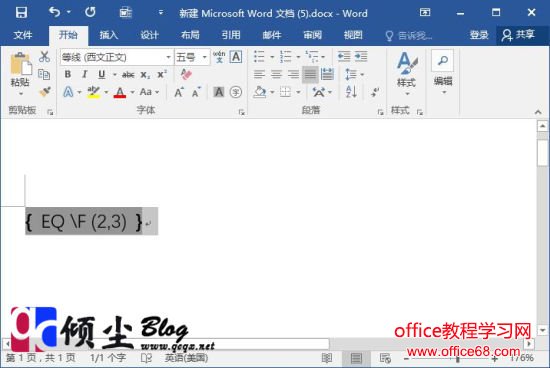Click the 粘贴 paste button
The width and height of the screenshot is (550, 368).
(x=20, y=74)
